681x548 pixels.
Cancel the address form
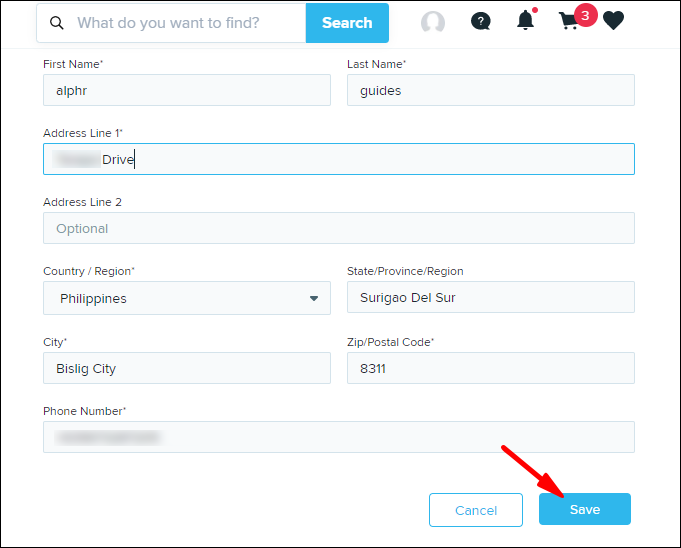(x=476, y=510)
